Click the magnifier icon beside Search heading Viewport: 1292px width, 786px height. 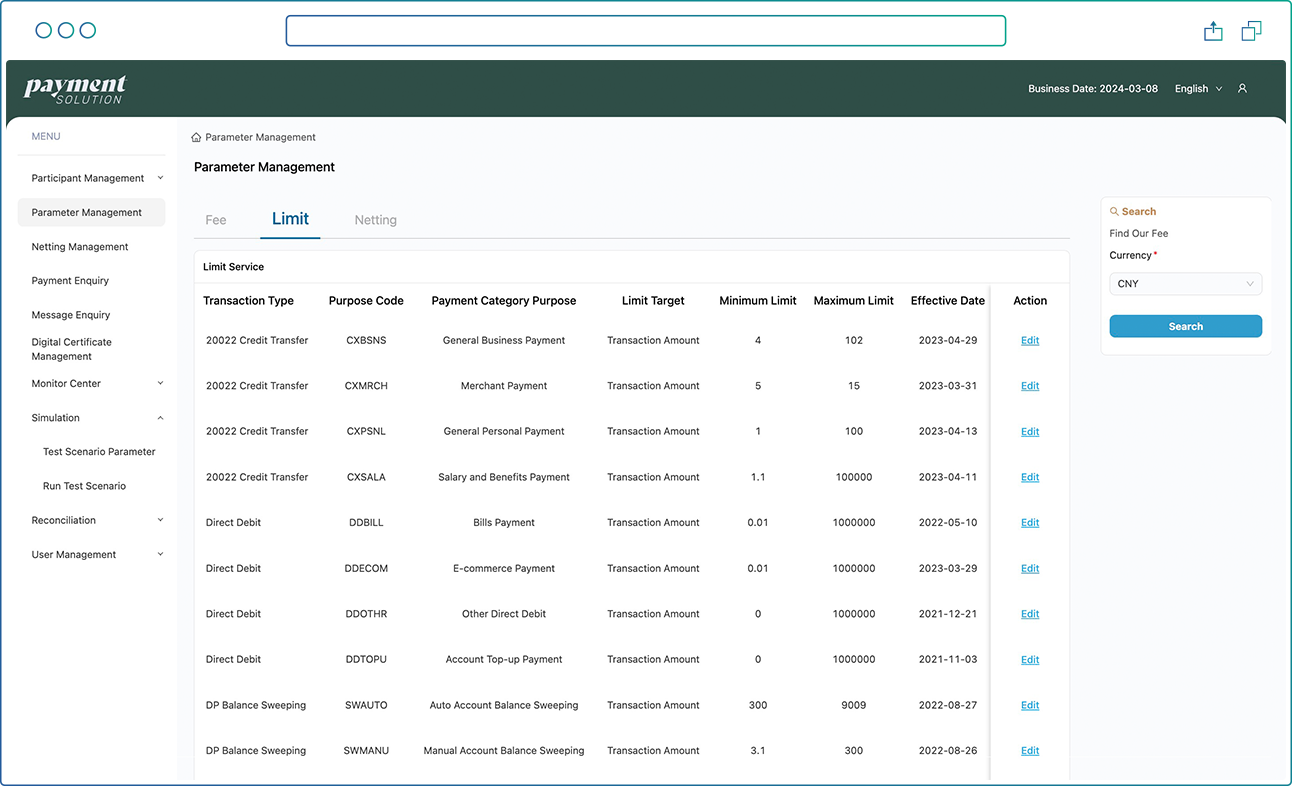(x=1115, y=212)
